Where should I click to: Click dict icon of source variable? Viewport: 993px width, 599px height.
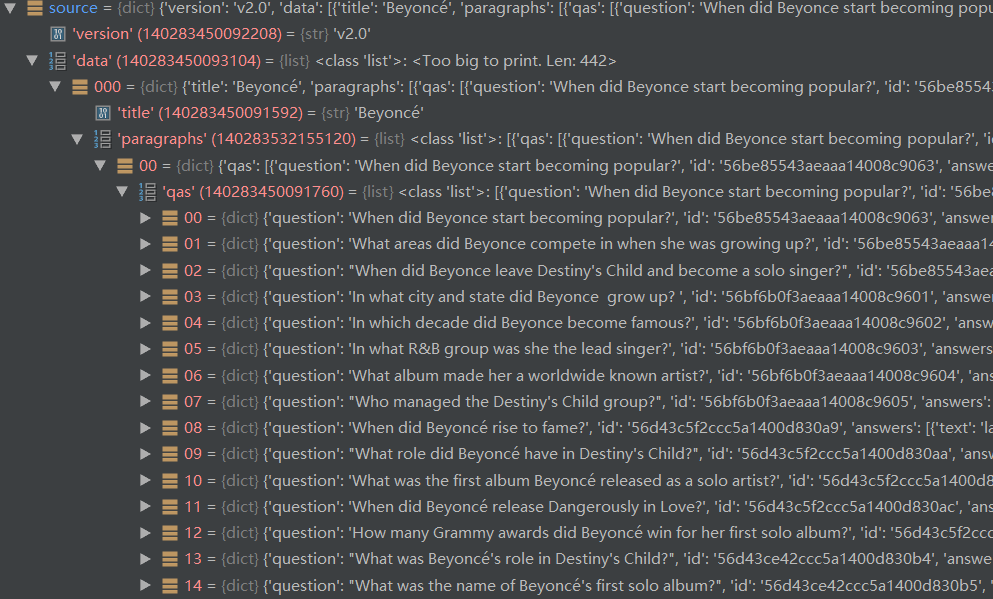tap(35, 8)
